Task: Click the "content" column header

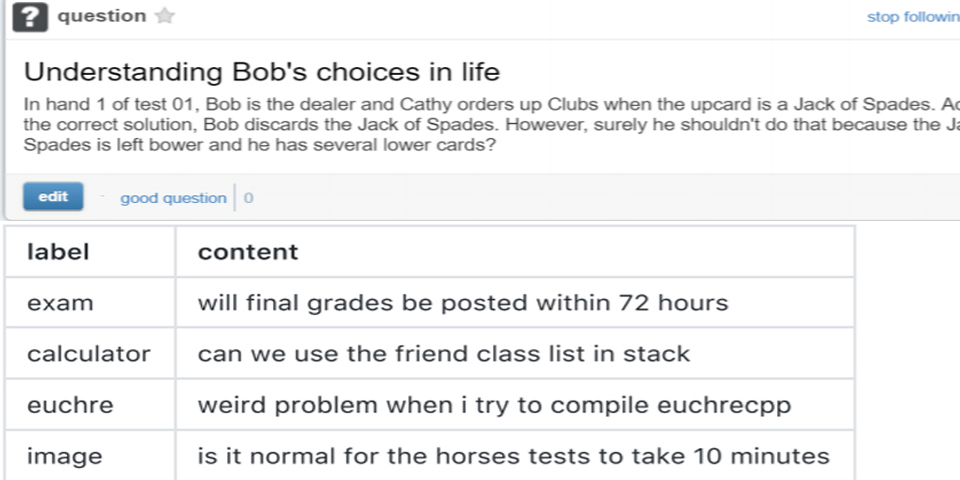Action: click(248, 252)
